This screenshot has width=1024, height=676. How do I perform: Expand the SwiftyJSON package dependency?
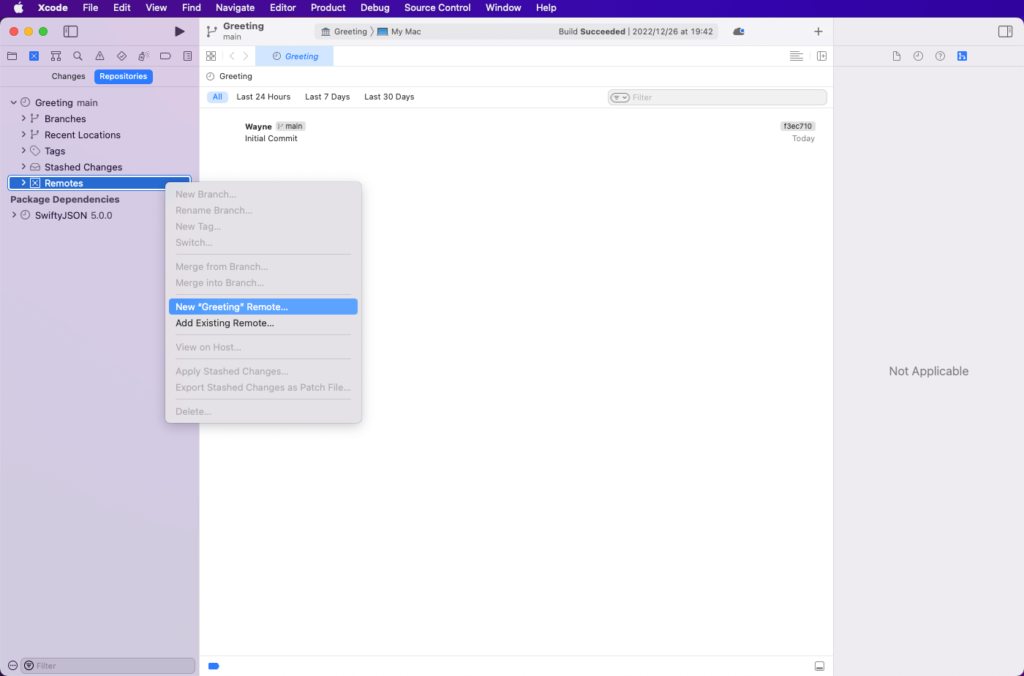point(14,215)
